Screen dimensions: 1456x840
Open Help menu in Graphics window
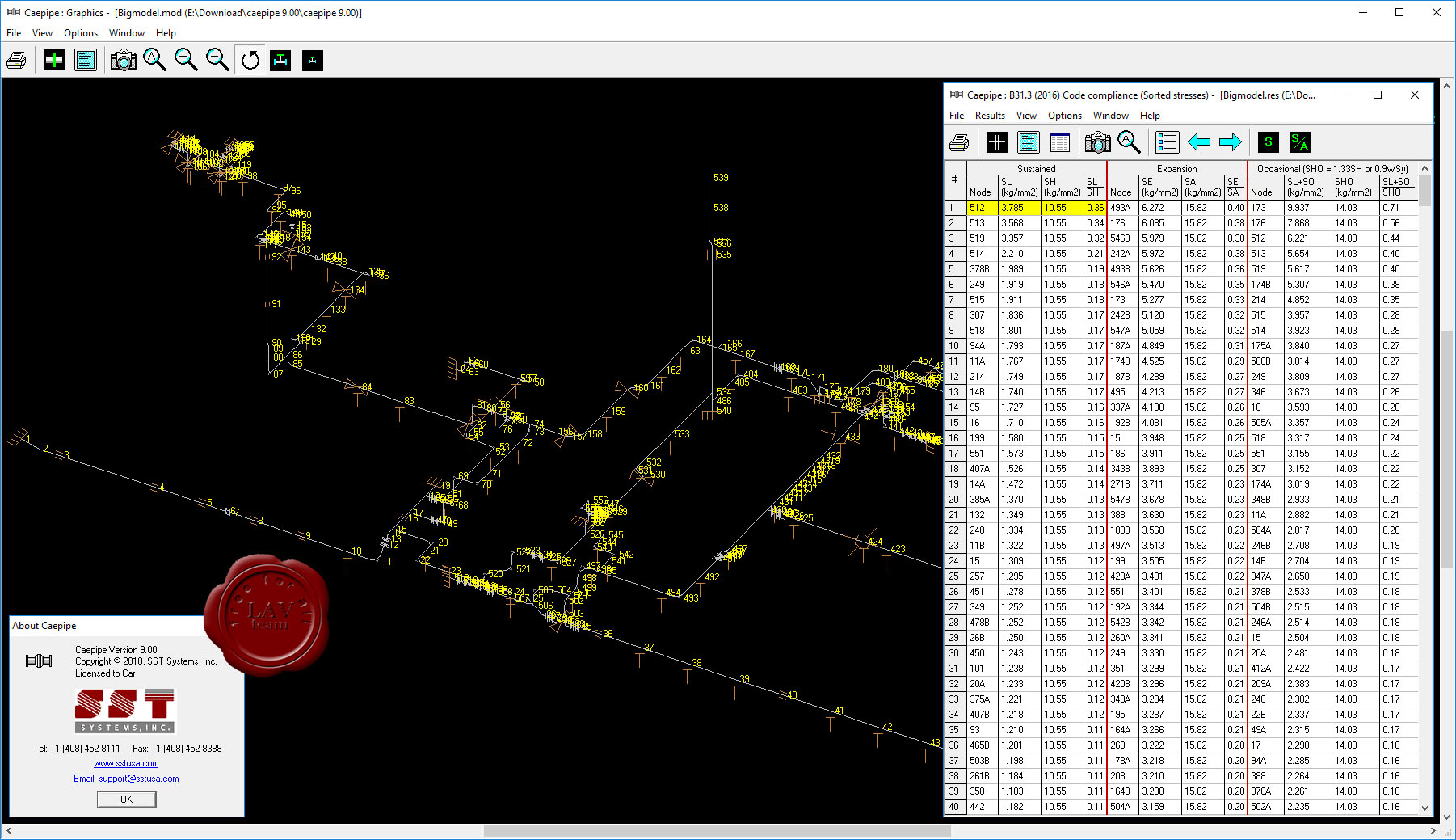pos(166,33)
